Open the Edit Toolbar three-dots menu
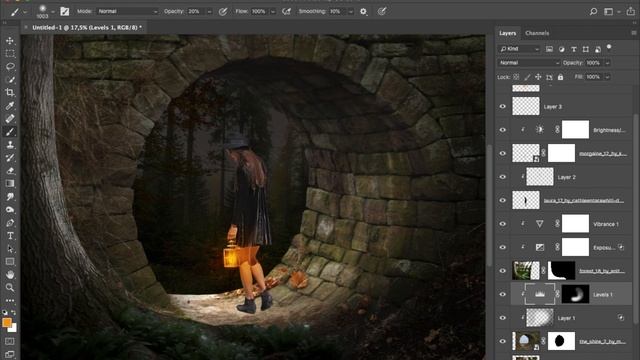Screen dimensions: 640x360 pyautogui.click(x=10, y=300)
